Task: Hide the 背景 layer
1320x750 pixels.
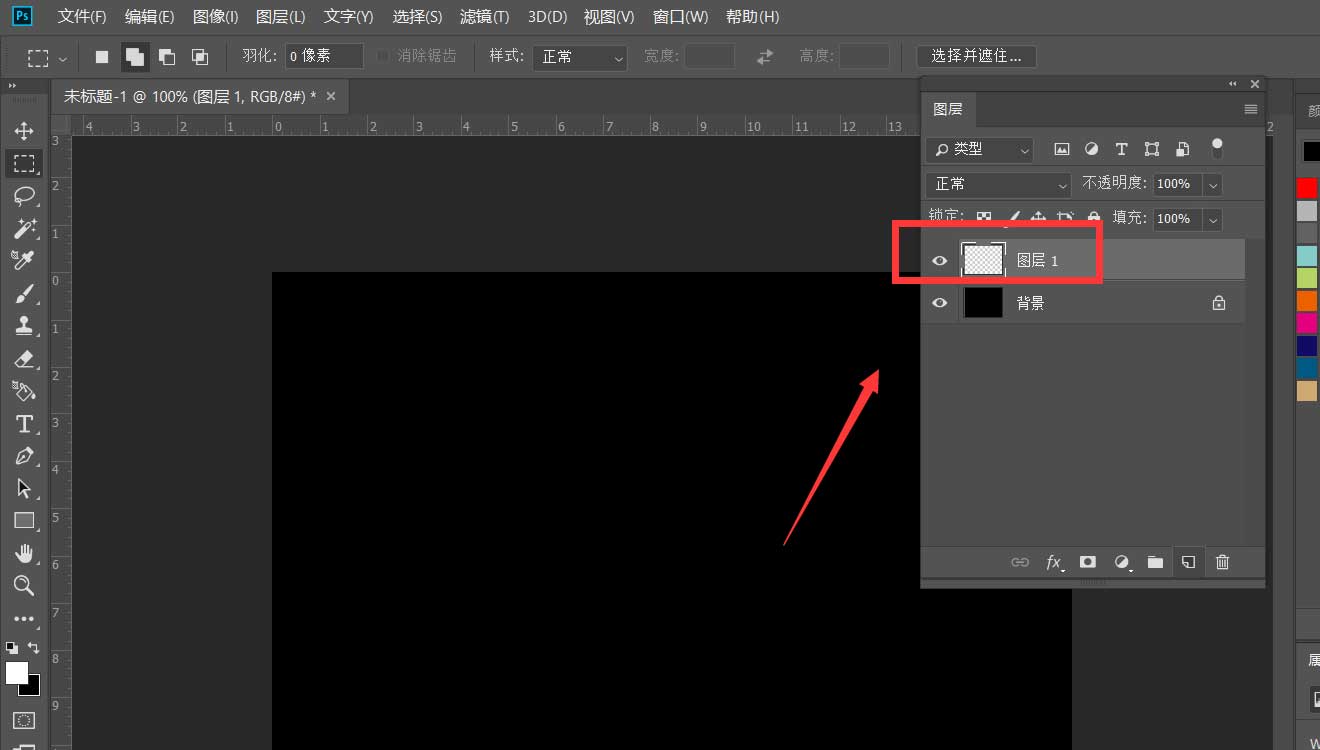Action: pyautogui.click(x=939, y=302)
